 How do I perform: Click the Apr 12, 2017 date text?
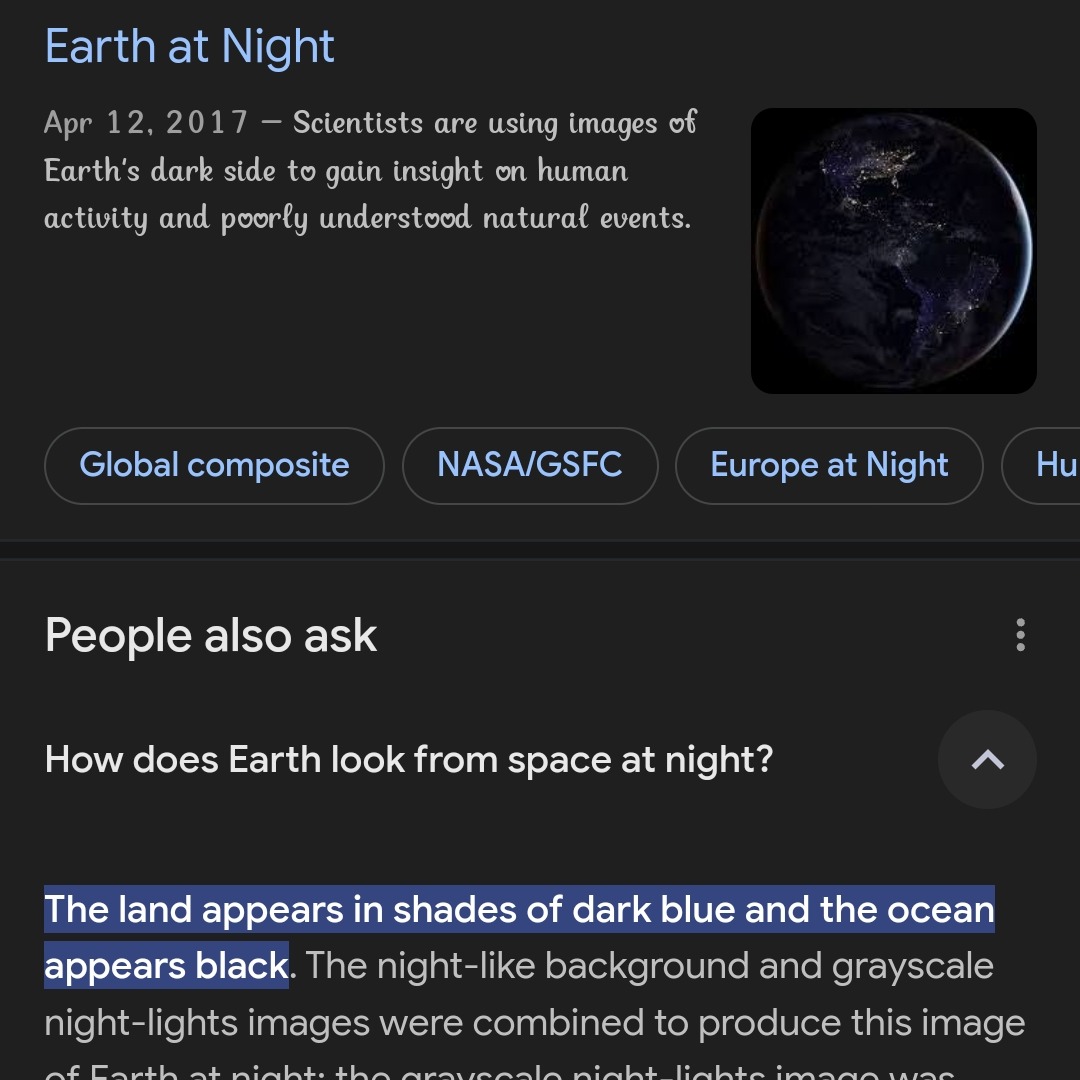(x=146, y=123)
